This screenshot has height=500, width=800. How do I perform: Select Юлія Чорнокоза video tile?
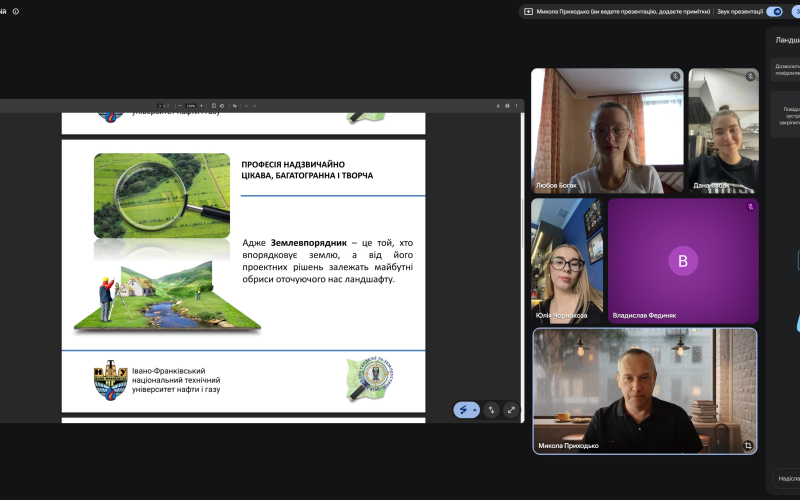[567, 261]
